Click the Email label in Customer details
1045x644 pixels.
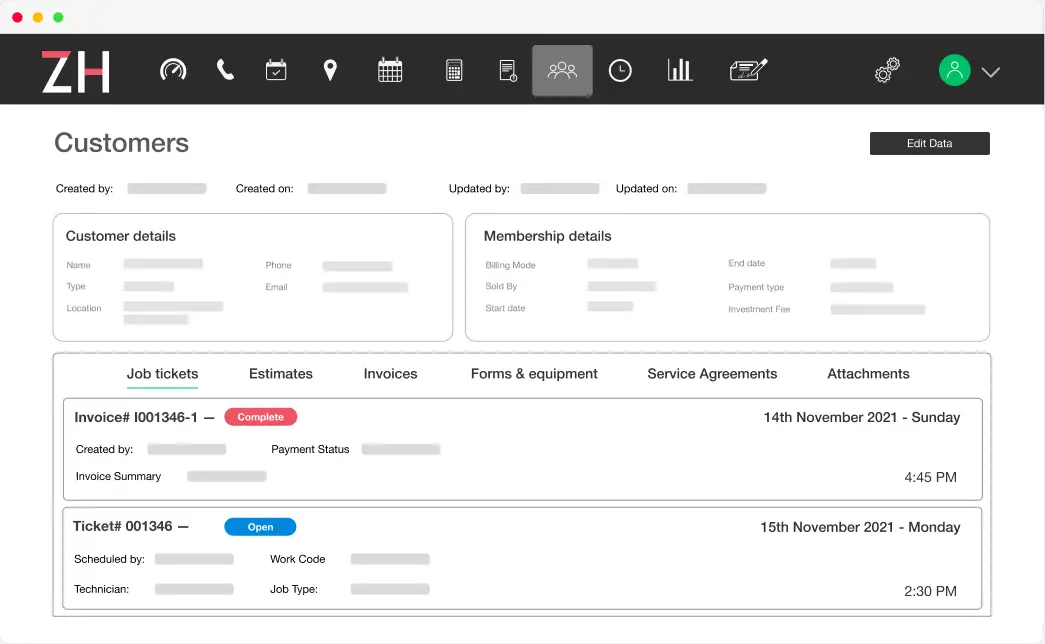point(277,287)
